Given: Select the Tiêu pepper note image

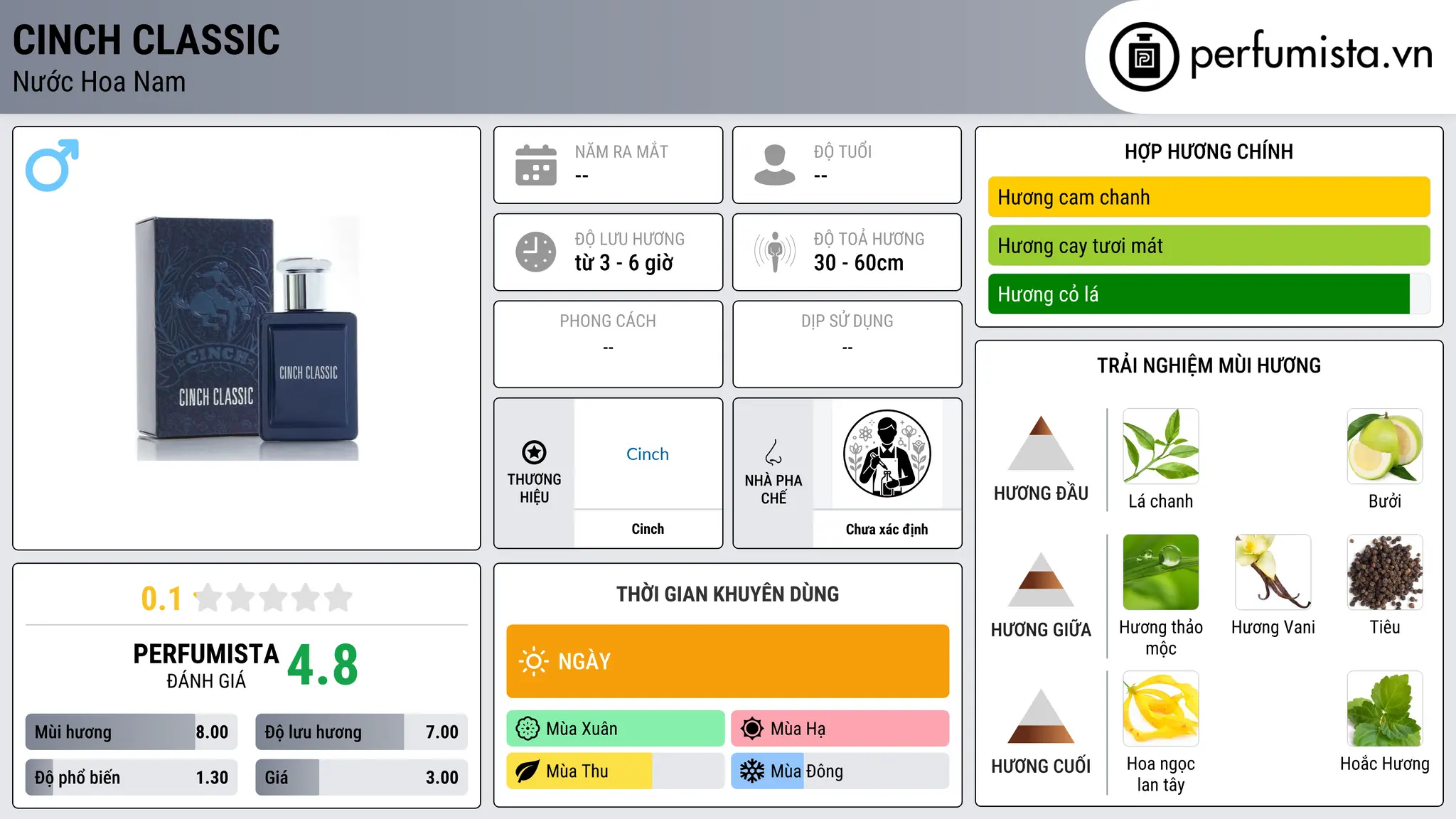Looking at the screenshot, I should click(x=1385, y=572).
